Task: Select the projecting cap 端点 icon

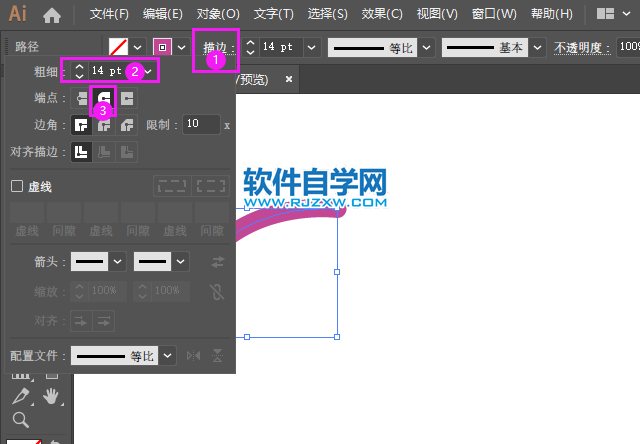Action: pos(127,98)
